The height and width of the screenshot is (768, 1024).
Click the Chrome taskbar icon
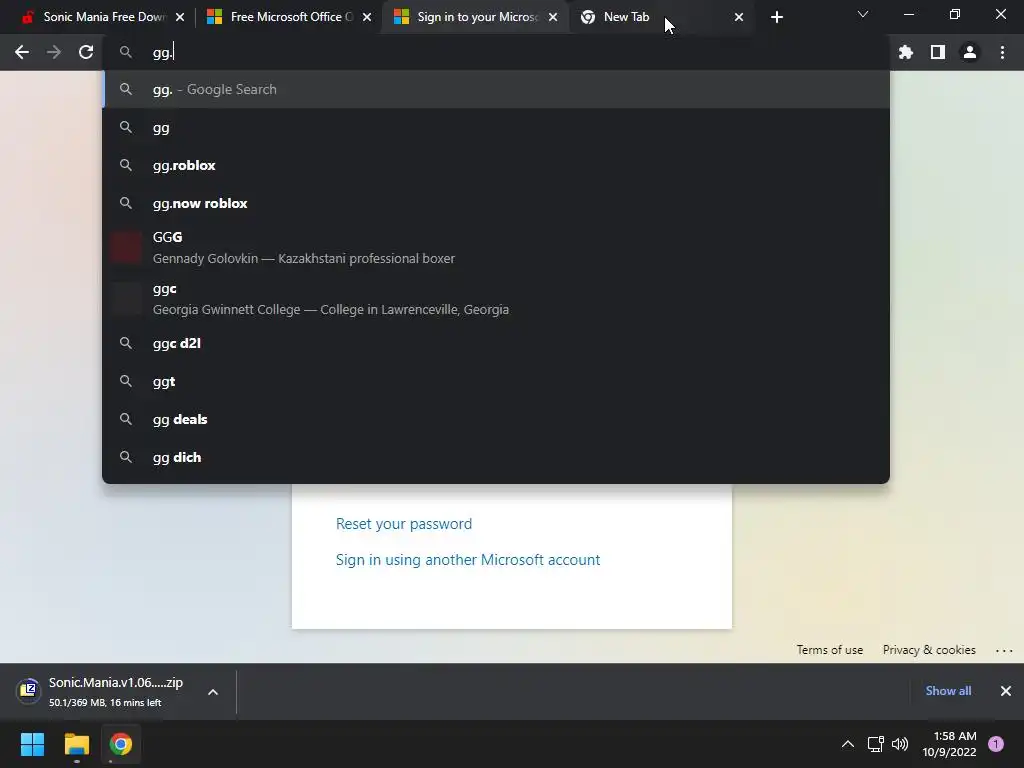(120, 744)
